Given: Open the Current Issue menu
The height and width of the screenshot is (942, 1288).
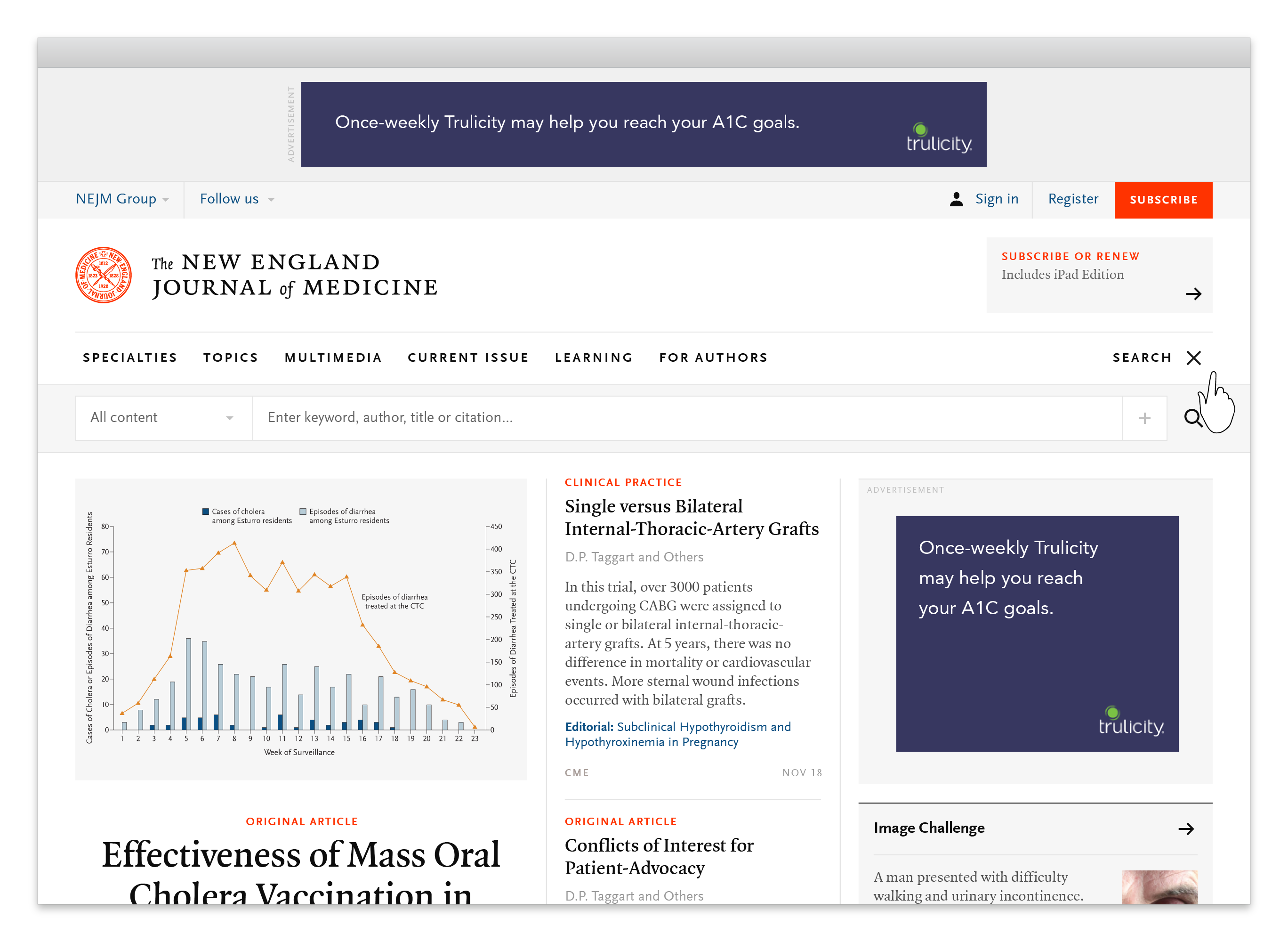Looking at the screenshot, I should pos(468,357).
